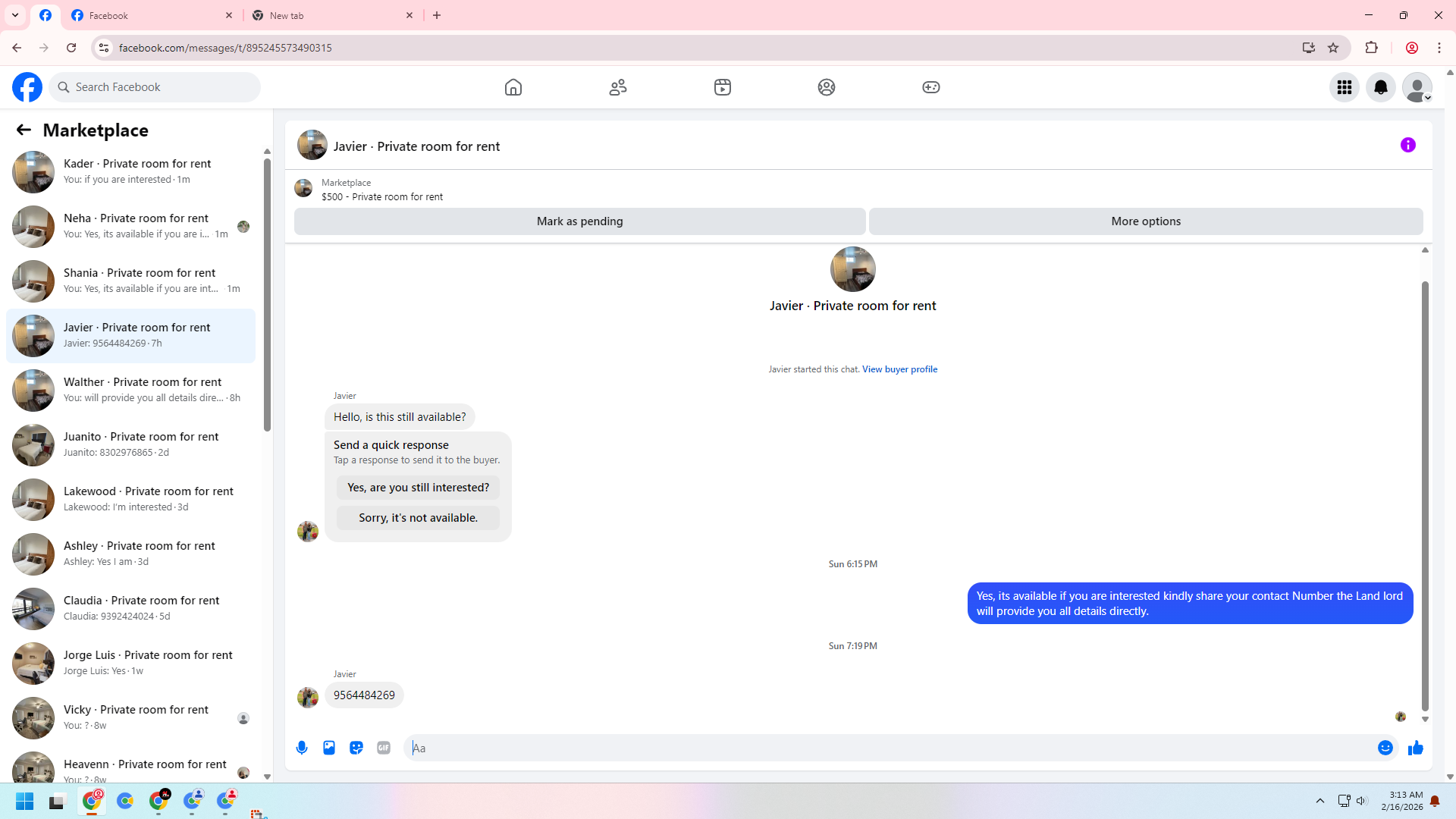
Task: Open browser tab search chevron
Action: tap(15, 15)
